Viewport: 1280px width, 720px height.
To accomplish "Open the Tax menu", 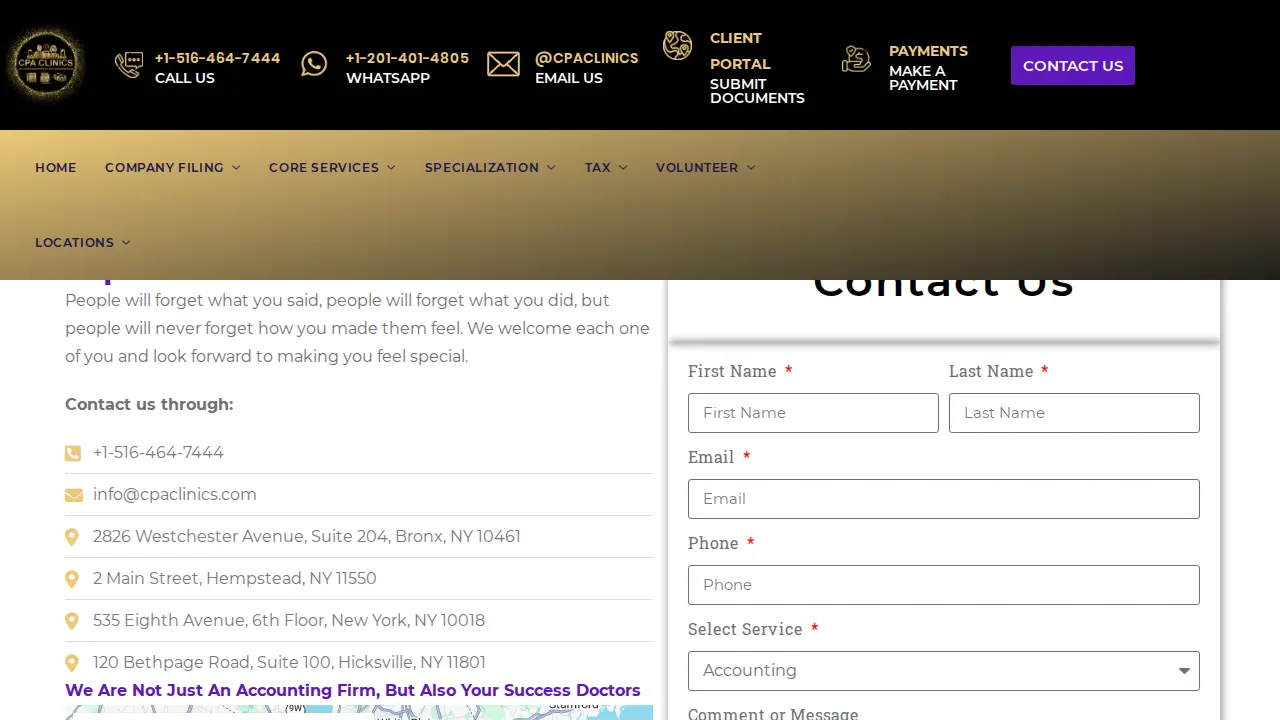I will pos(606,167).
